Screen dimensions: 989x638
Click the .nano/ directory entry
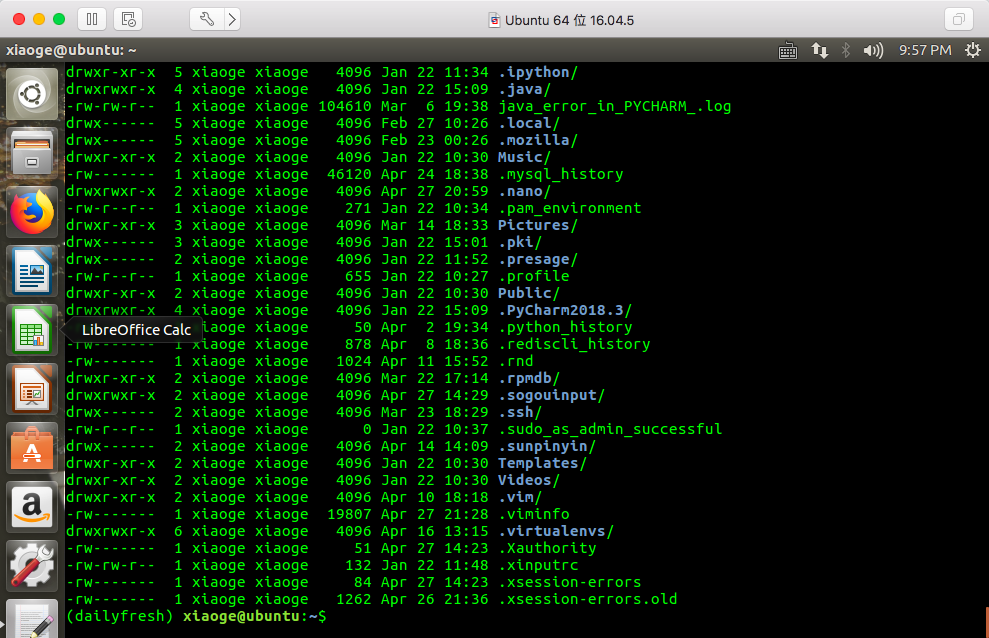tap(525, 192)
